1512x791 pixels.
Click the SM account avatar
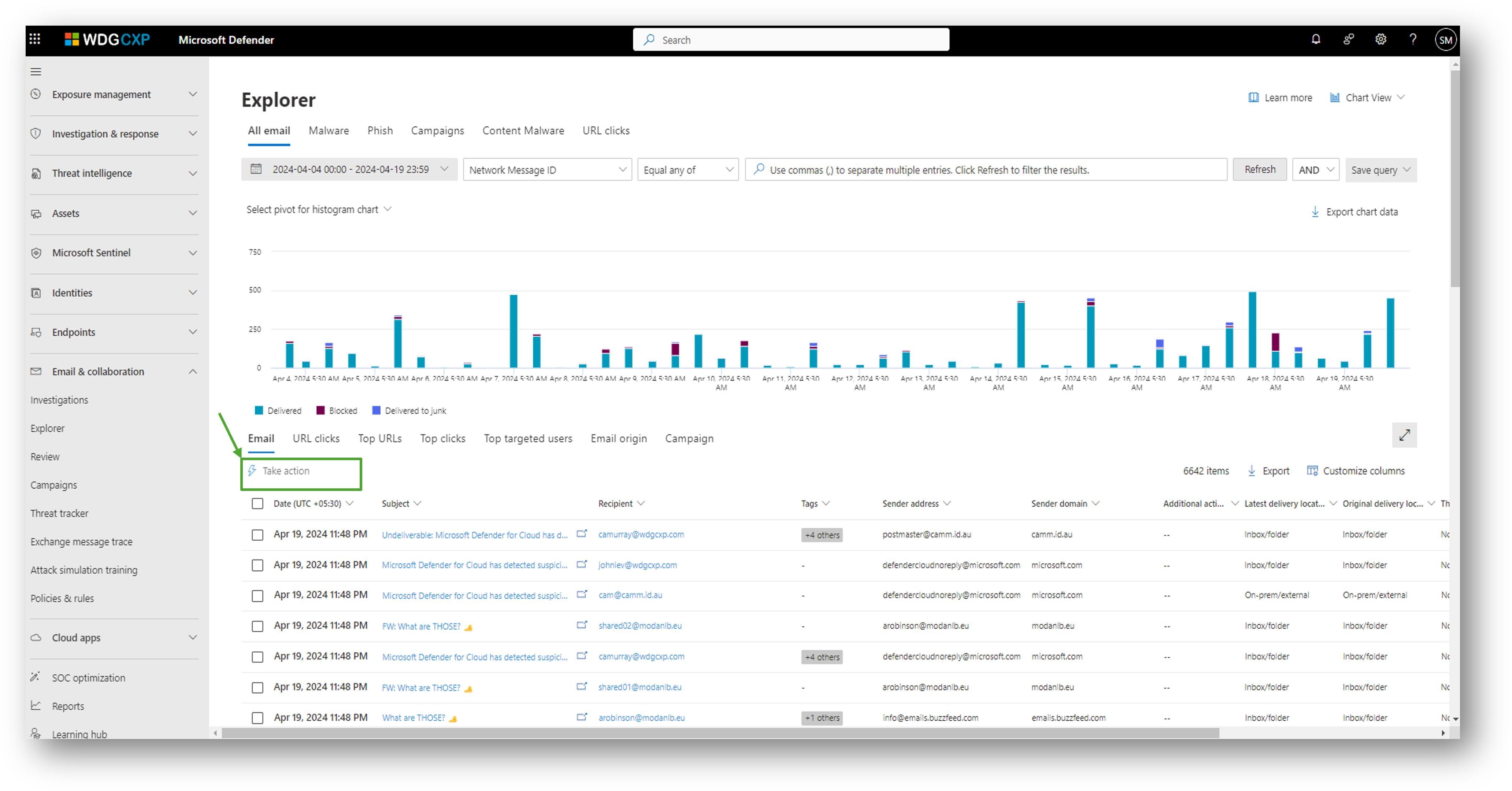click(x=1445, y=40)
